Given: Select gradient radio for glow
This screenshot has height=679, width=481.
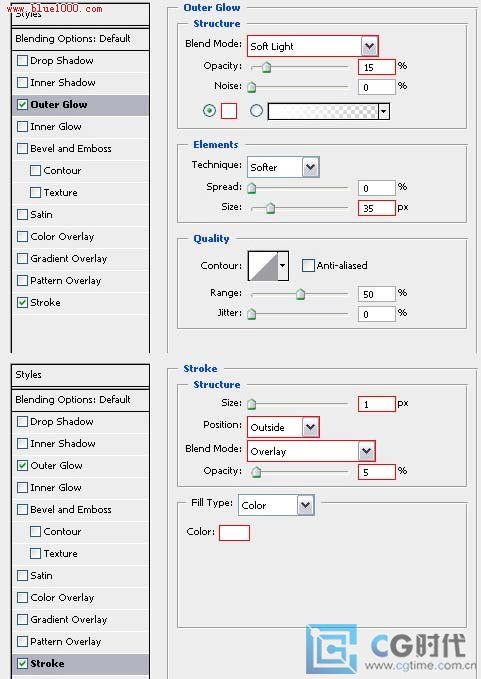Looking at the screenshot, I should 256,111.
